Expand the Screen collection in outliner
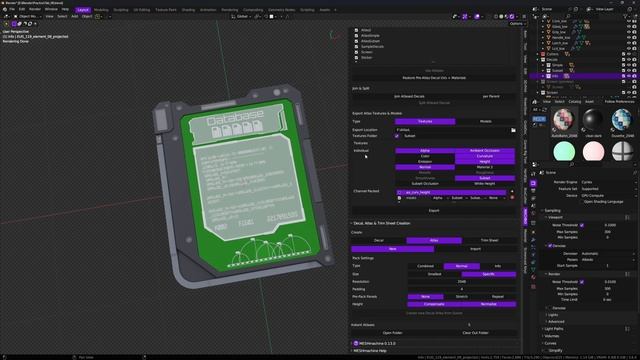The height and width of the screenshot is (360, 640). [x=538, y=93]
